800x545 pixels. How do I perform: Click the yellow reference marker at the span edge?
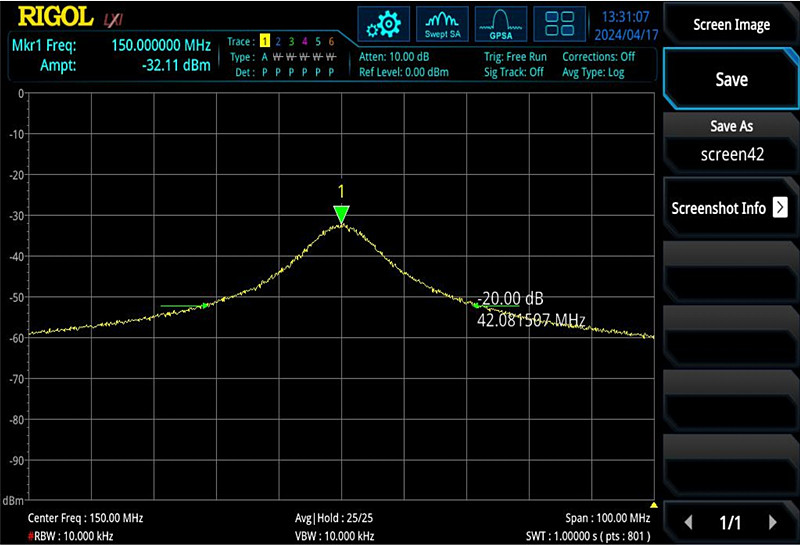click(x=654, y=505)
